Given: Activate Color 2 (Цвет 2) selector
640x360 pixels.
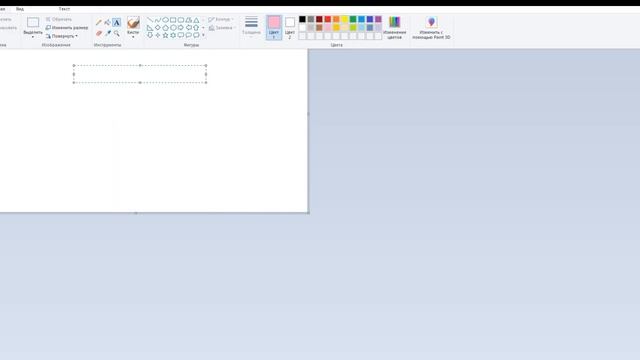Looking at the screenshot, I should tap(290, 27).
